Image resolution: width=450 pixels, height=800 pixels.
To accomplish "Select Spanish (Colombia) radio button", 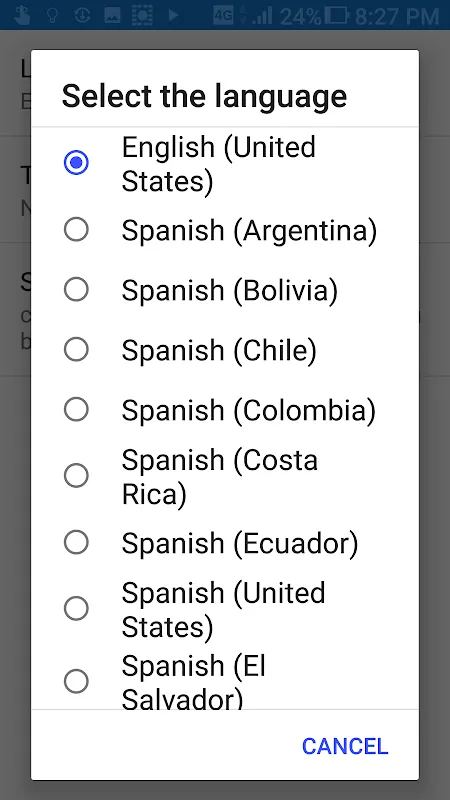I will click(x=76, y=409).
